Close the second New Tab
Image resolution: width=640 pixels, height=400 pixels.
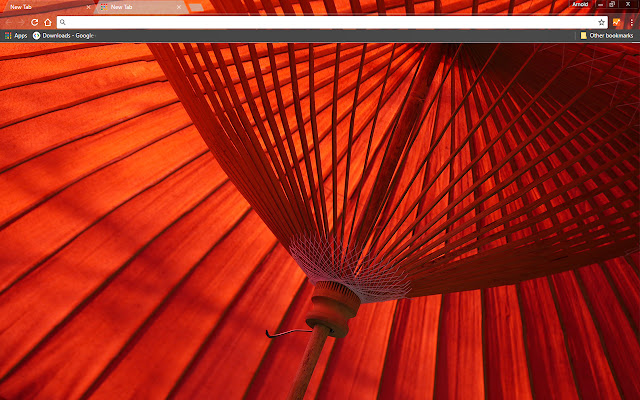(179, 7)
